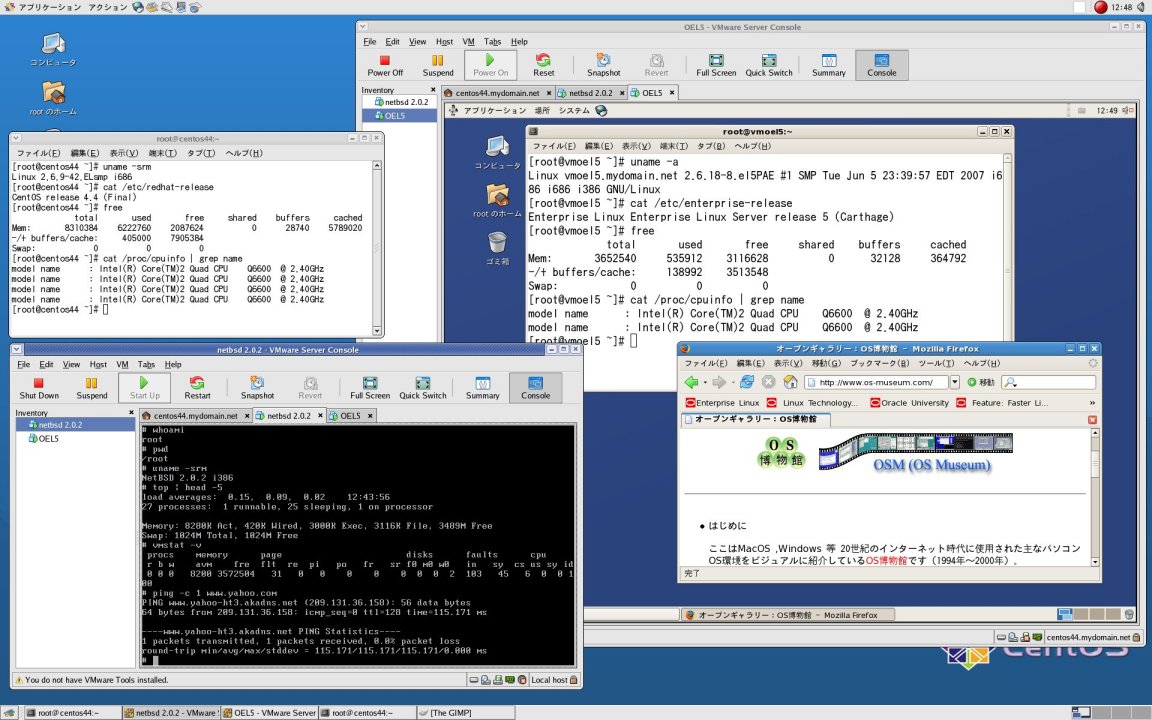
Task: Open guest Computer icon in OEL5 desktop
Action: coord(497,153)
